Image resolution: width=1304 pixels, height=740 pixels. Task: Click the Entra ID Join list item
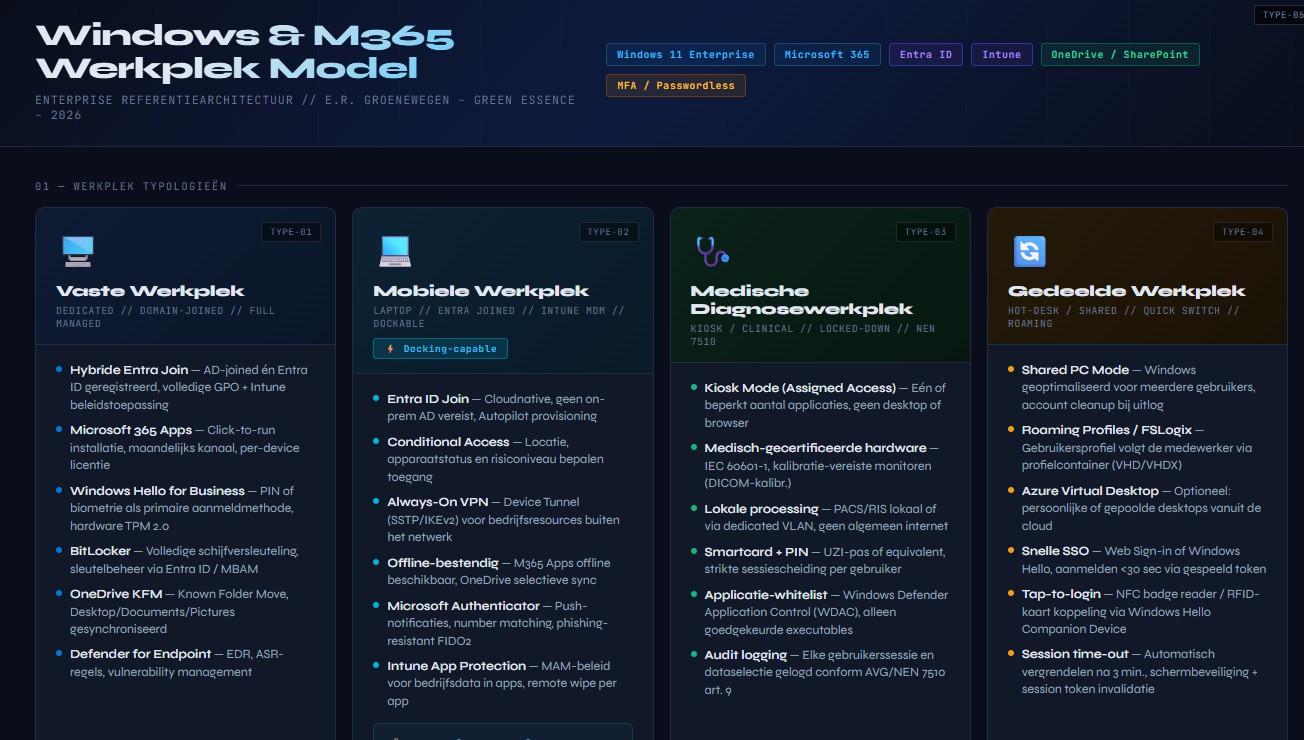click(x=502, y=407)
